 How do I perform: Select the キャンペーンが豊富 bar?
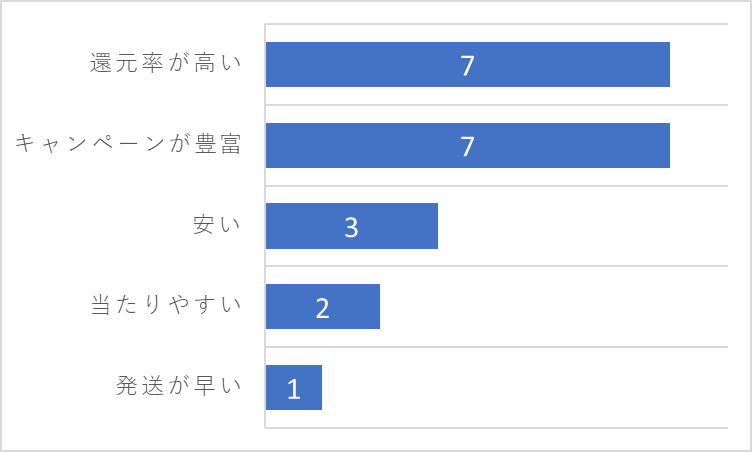pos(468,145)
